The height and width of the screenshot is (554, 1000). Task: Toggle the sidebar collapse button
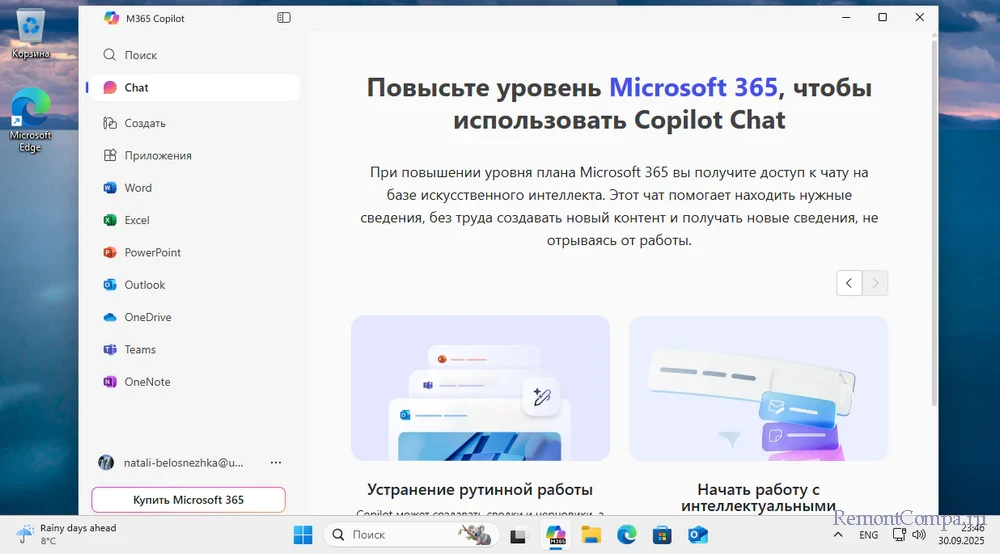[284, 18]
